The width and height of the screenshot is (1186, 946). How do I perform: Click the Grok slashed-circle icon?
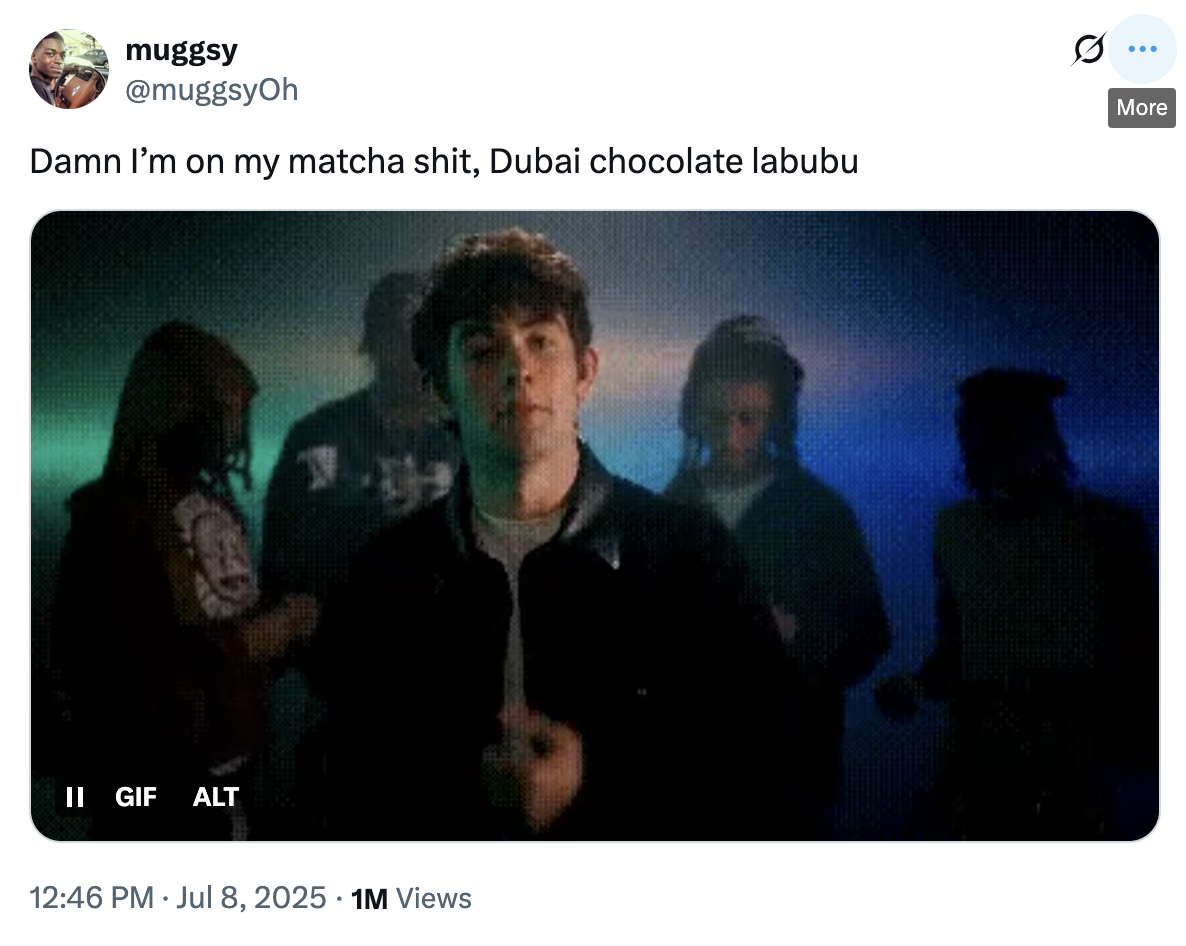(1088, 49)
